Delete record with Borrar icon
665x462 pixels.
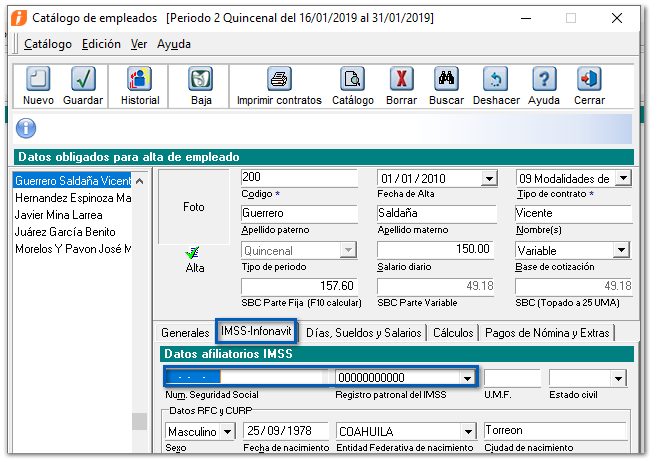(x=401, y=80)
